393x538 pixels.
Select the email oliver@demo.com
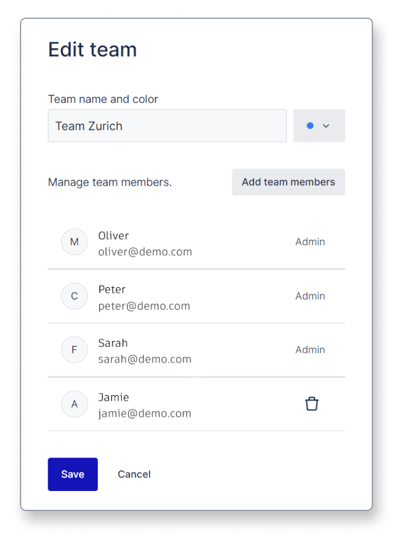145,252
